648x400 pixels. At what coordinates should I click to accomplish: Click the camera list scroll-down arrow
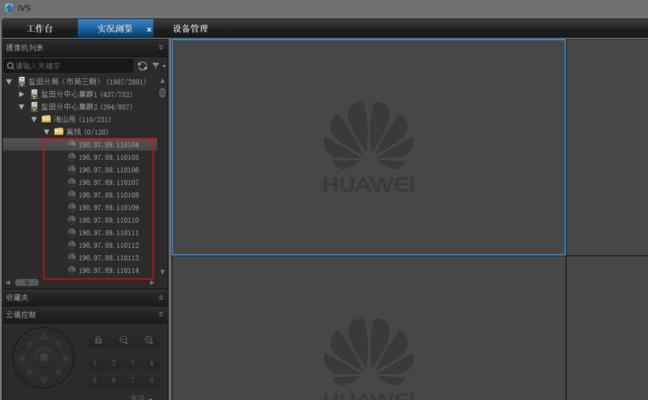[x=162, y=271]
